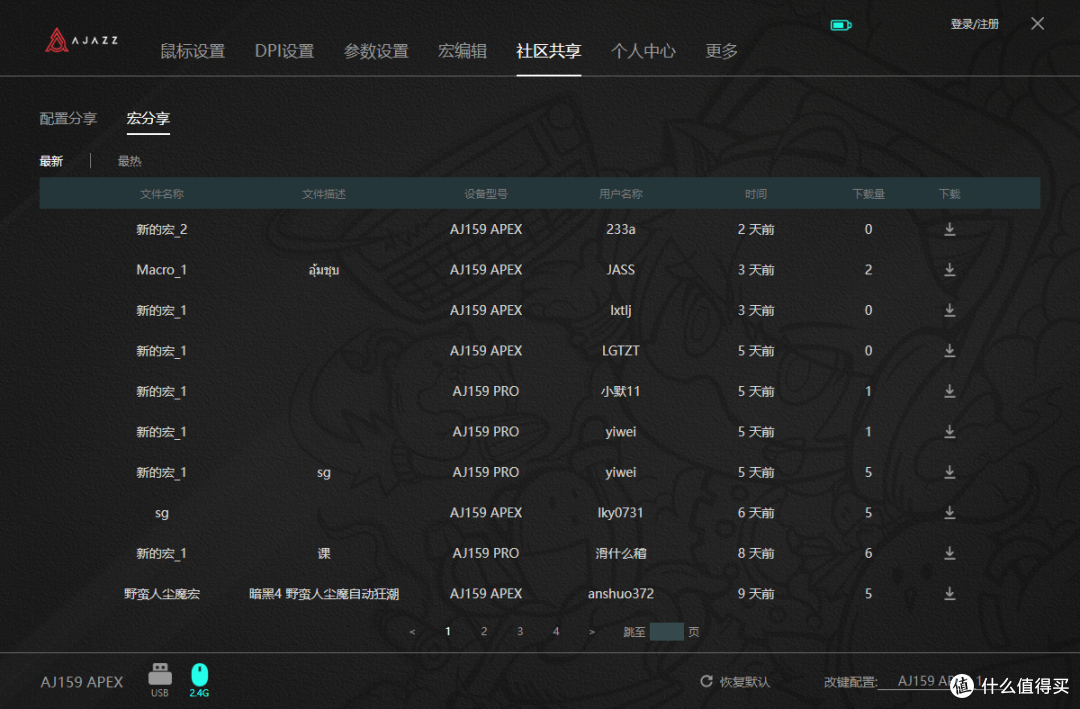
Task: Go to the previous page arrow
Action: coord(412,632)
